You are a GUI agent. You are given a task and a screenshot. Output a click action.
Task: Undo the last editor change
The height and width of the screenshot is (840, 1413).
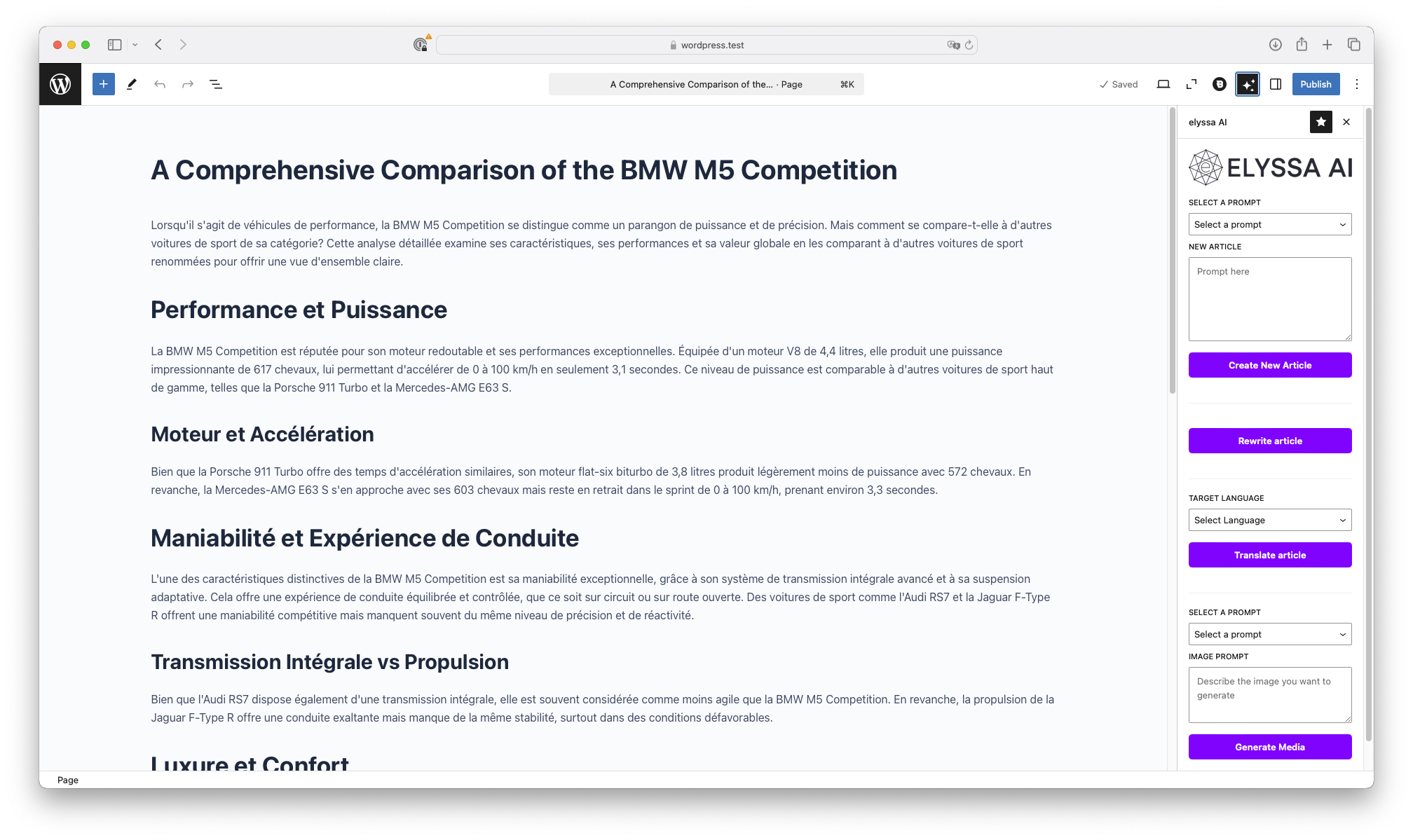(x=160, y=84)
